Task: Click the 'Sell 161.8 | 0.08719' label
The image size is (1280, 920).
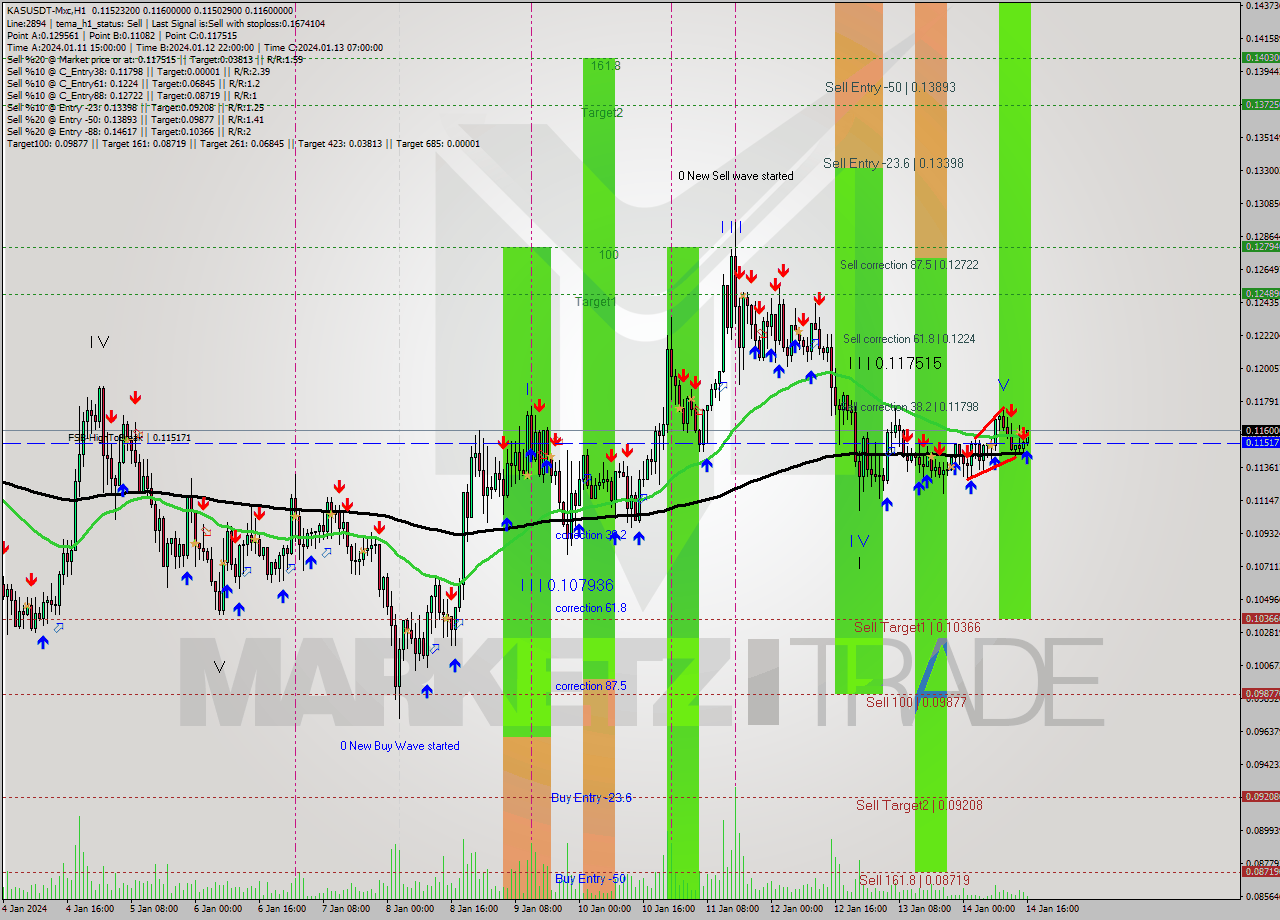Action: 914,880
